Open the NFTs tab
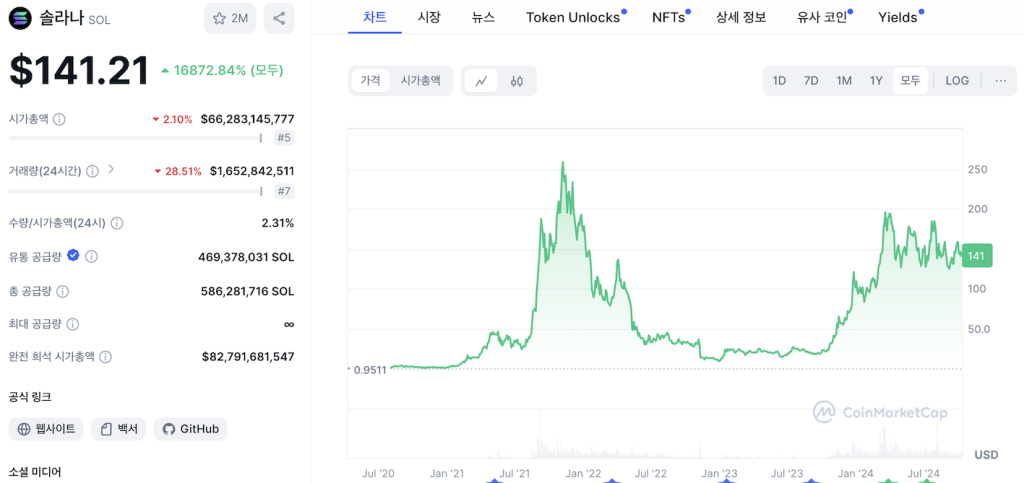Screen dimensions: 1024x483 click(x=669, y=18)
